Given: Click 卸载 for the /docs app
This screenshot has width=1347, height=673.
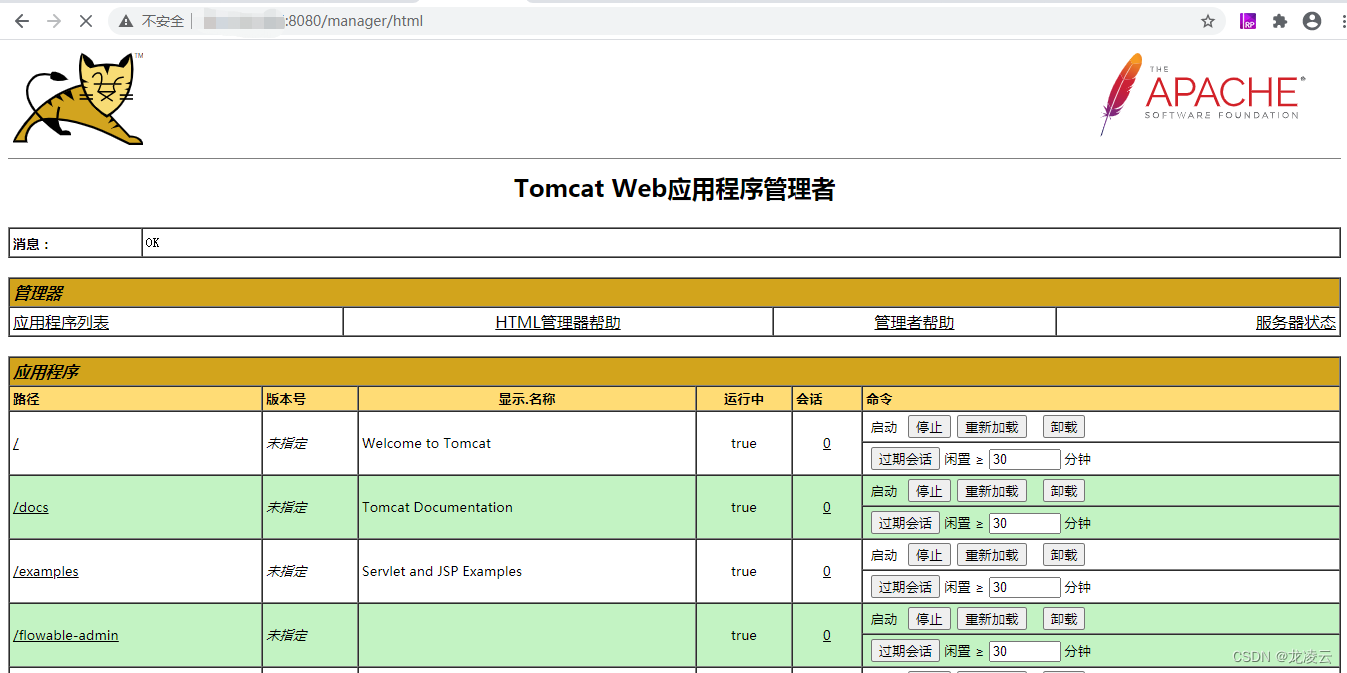Looking at the screenshot, I should click(x=1064, y=491).
